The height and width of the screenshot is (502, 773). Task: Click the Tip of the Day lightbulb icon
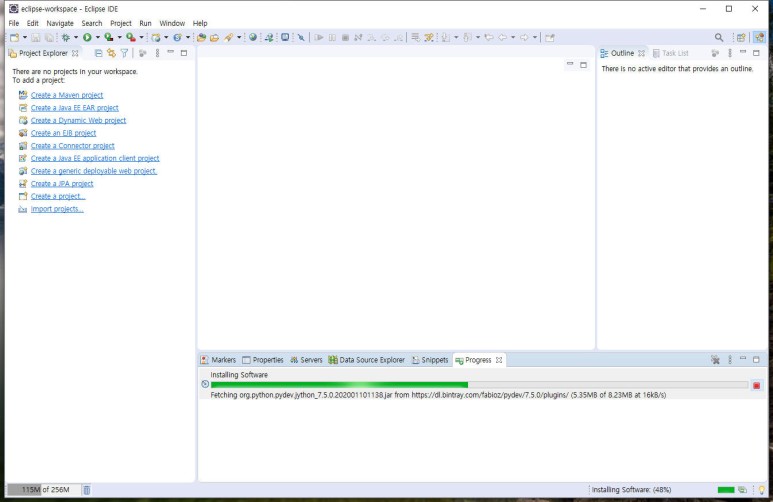(762, 490)
